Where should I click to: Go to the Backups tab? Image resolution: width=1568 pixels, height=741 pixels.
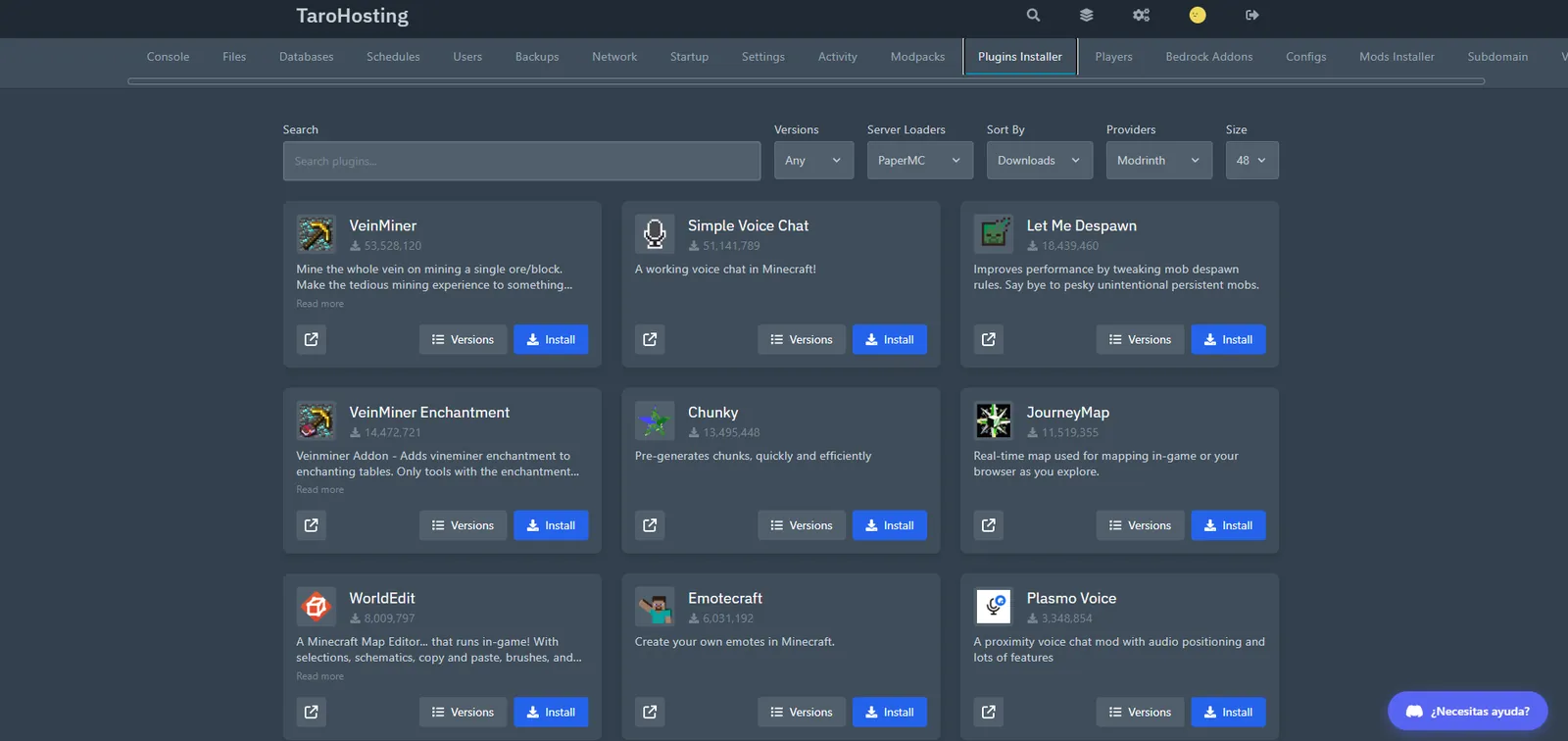[537, 57]
